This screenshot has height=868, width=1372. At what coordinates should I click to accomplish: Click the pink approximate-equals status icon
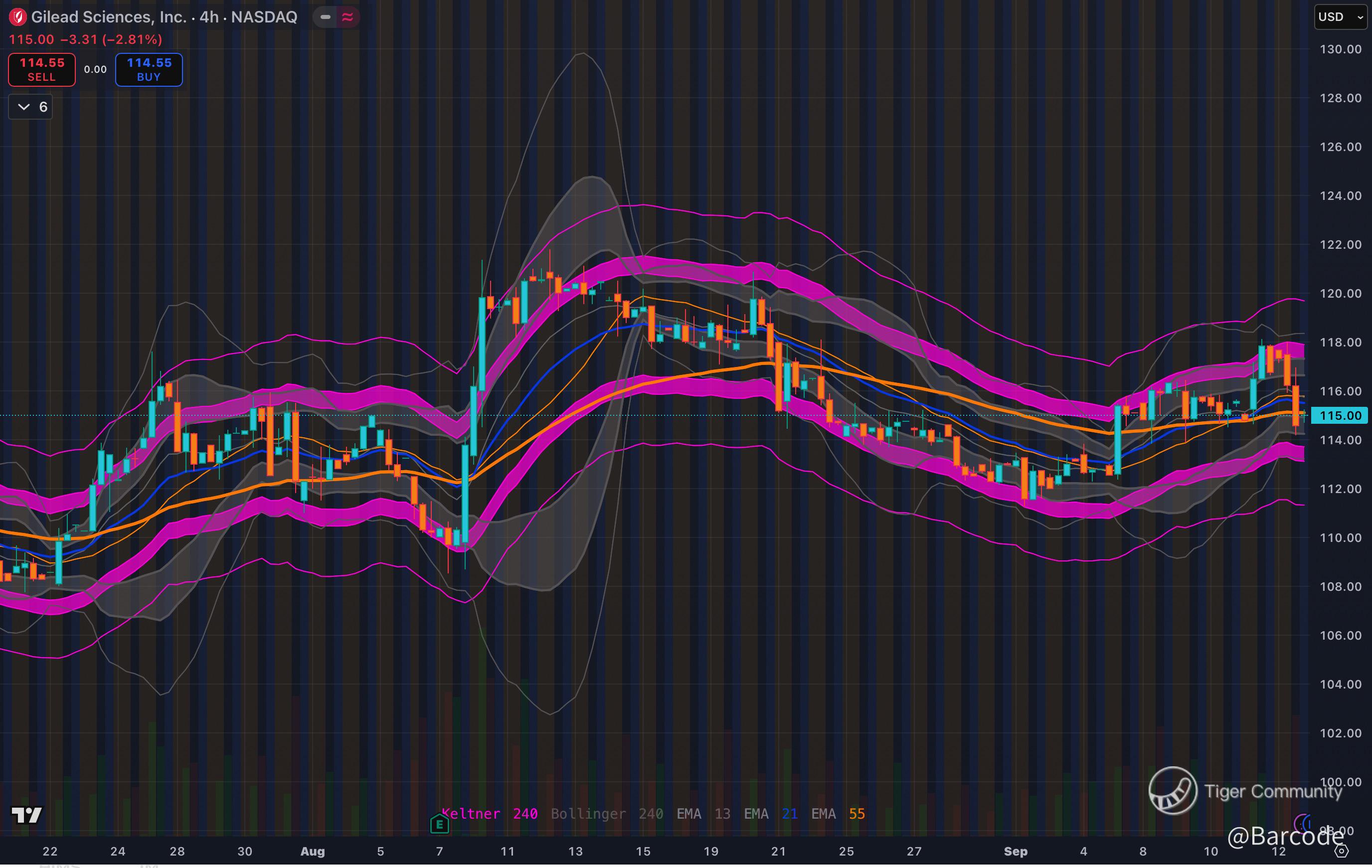click(347, 17)
